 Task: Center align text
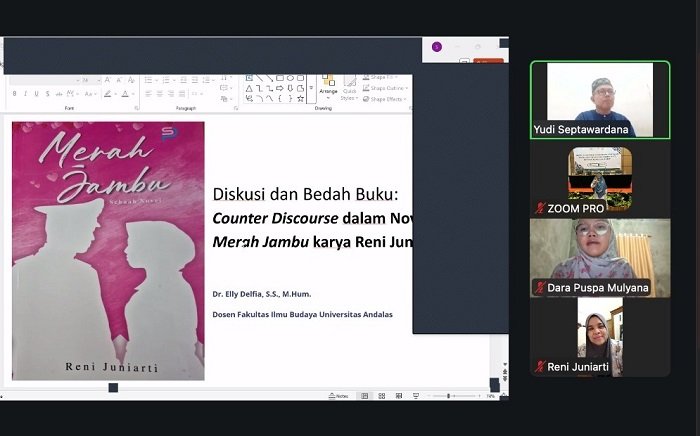coord(159,94)
